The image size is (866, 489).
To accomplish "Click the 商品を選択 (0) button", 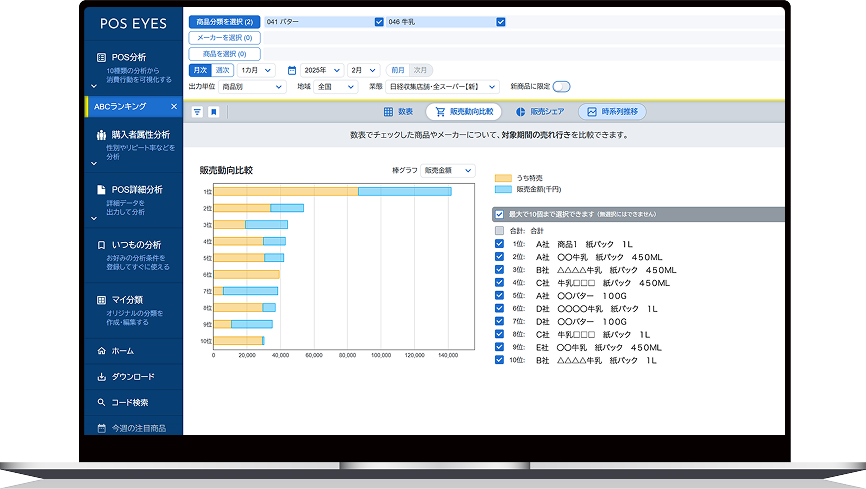I will coord(224,54).
